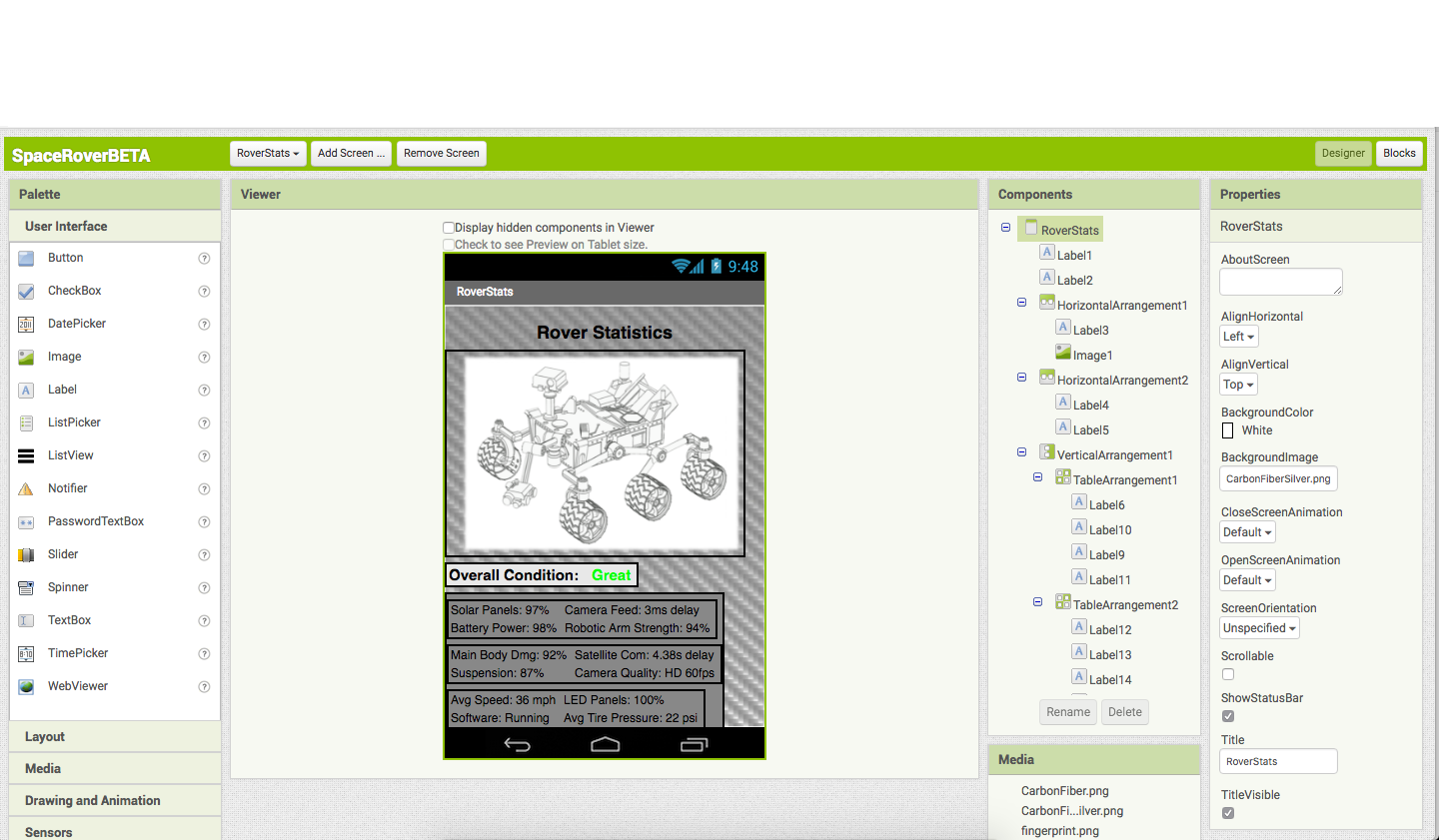The image size is (1439, 840).
Task: Select the Image palette icon
Action: pyautogui.click(x=26, y=358)
